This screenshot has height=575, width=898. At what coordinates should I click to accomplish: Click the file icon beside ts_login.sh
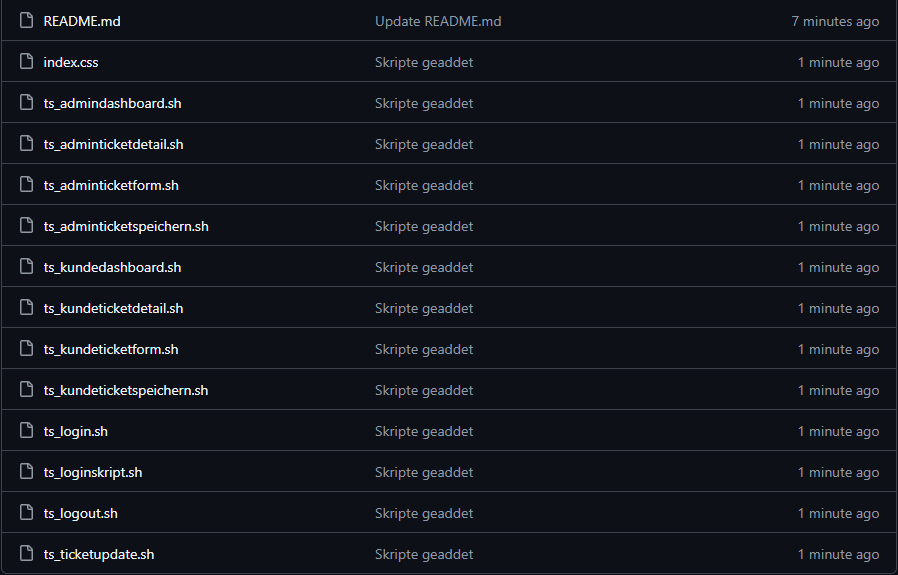[26, 431]
